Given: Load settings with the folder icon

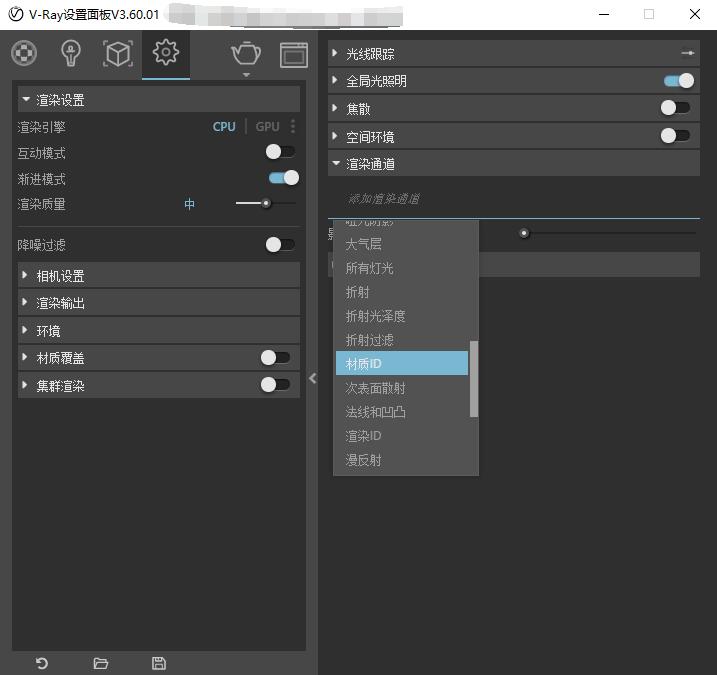Looking at the screenshot, I should click(100, 663).
